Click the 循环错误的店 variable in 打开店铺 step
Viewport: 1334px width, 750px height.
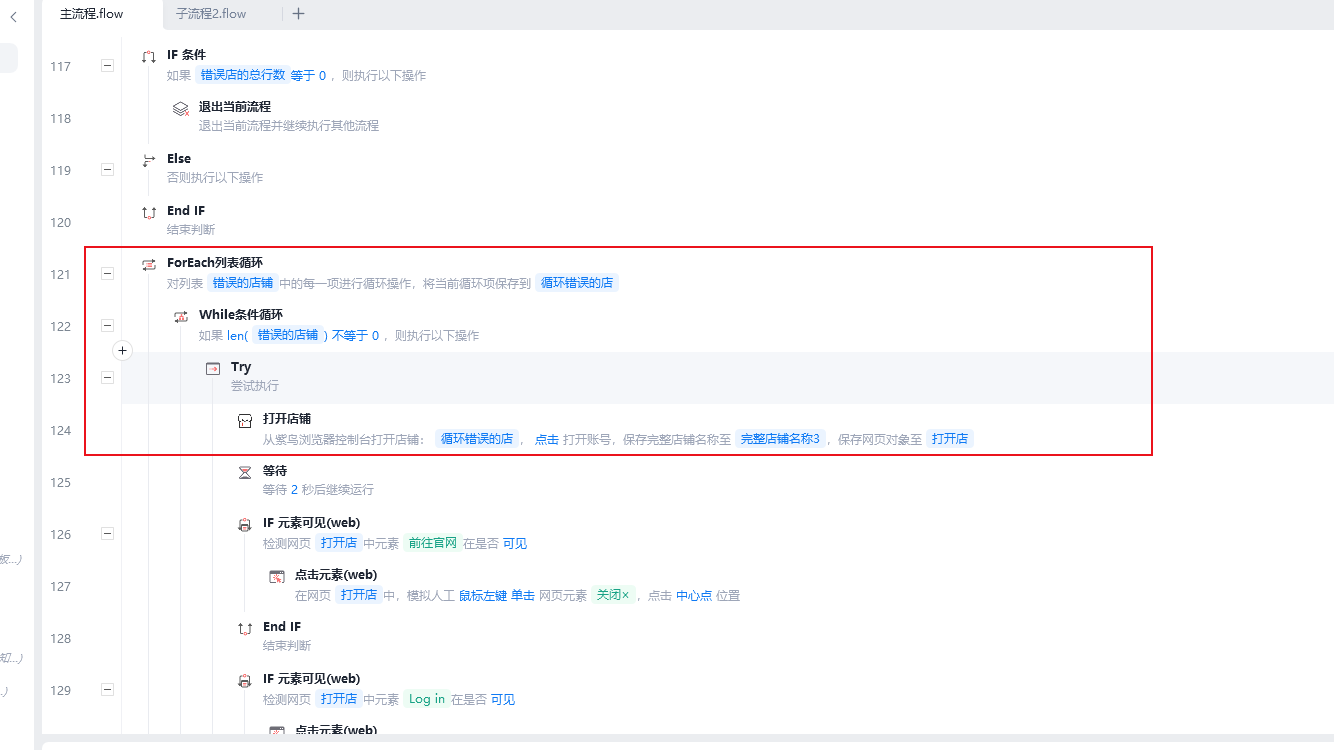pyautogui.click(x=477, y=439)
